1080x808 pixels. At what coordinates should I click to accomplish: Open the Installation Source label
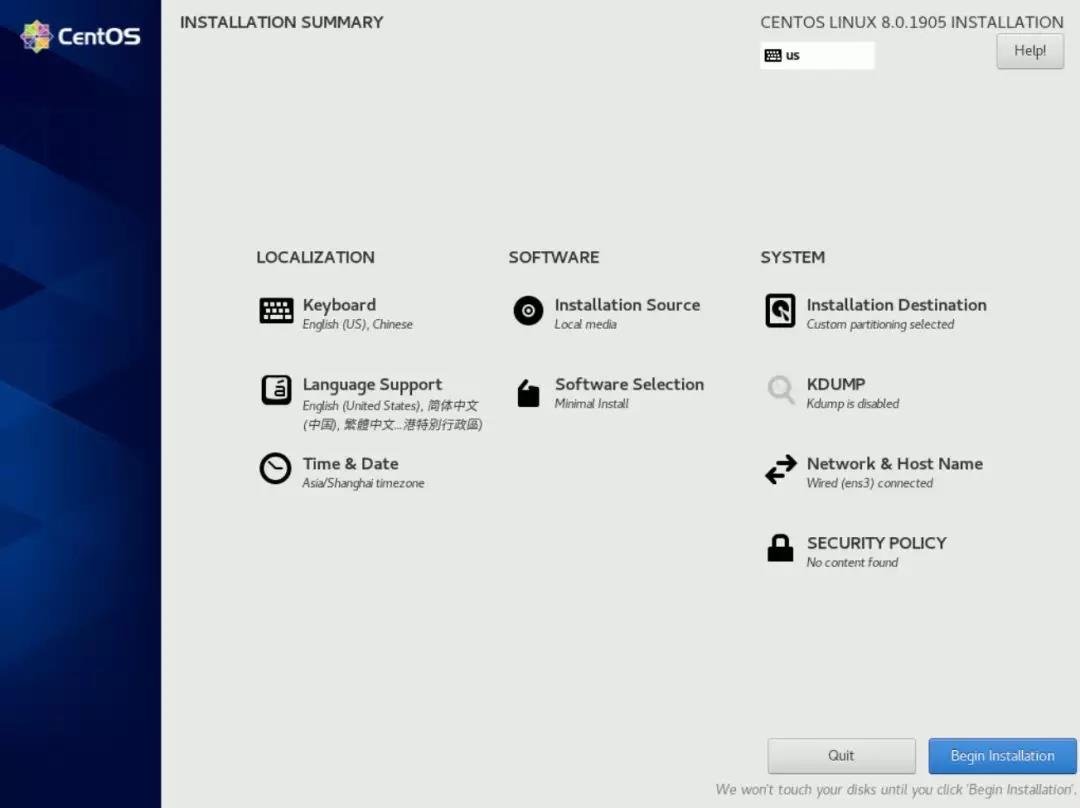coord(627,304)
